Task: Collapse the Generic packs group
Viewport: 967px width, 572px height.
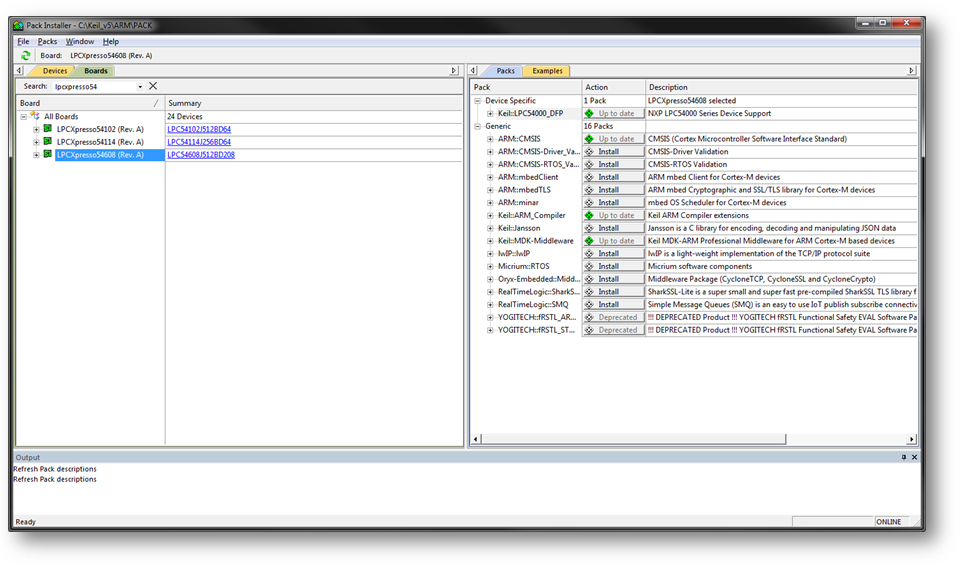Action: coord(477,126)
